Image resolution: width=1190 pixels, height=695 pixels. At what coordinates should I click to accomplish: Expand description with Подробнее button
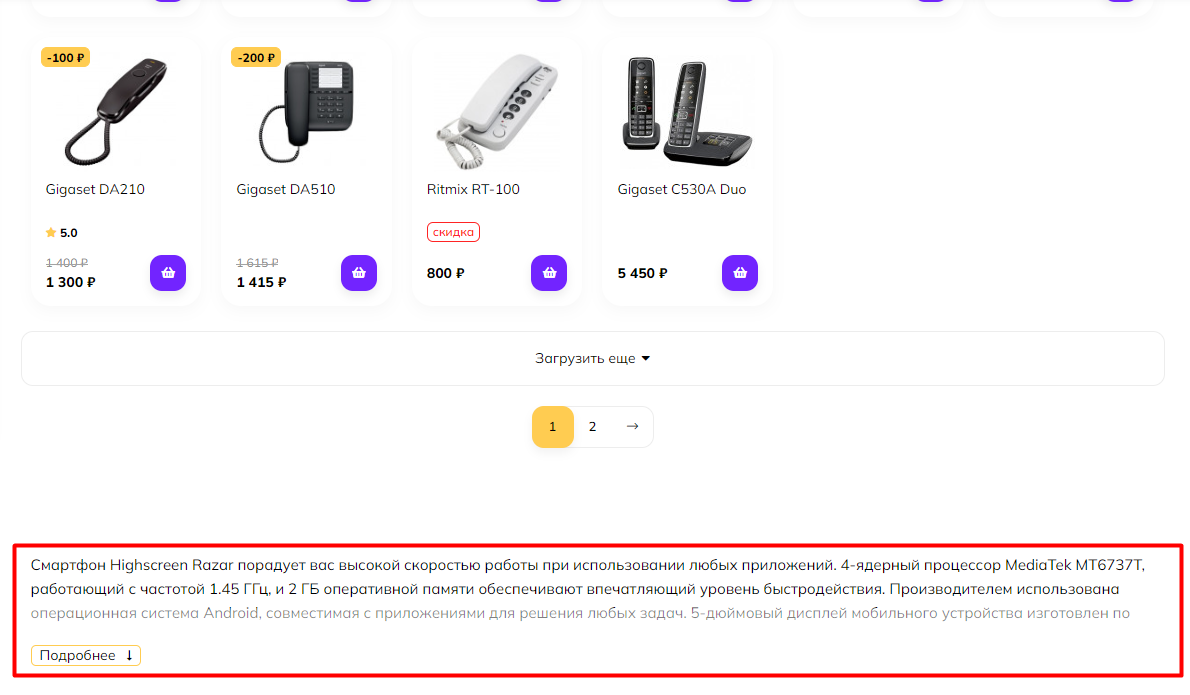(x=86, y=656)
